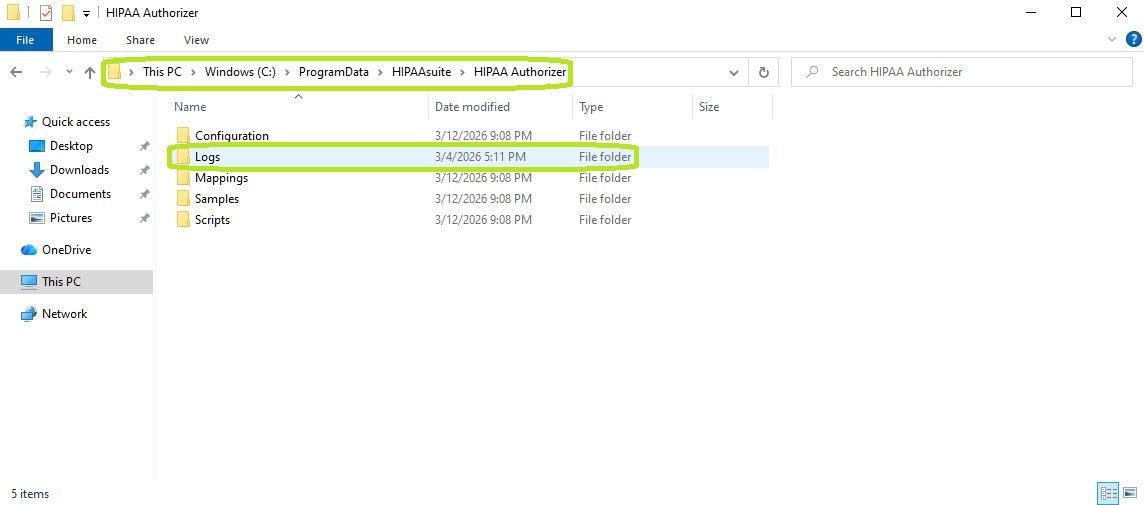
Task: Select the Samples folder icon
Action: pos(183,198)
